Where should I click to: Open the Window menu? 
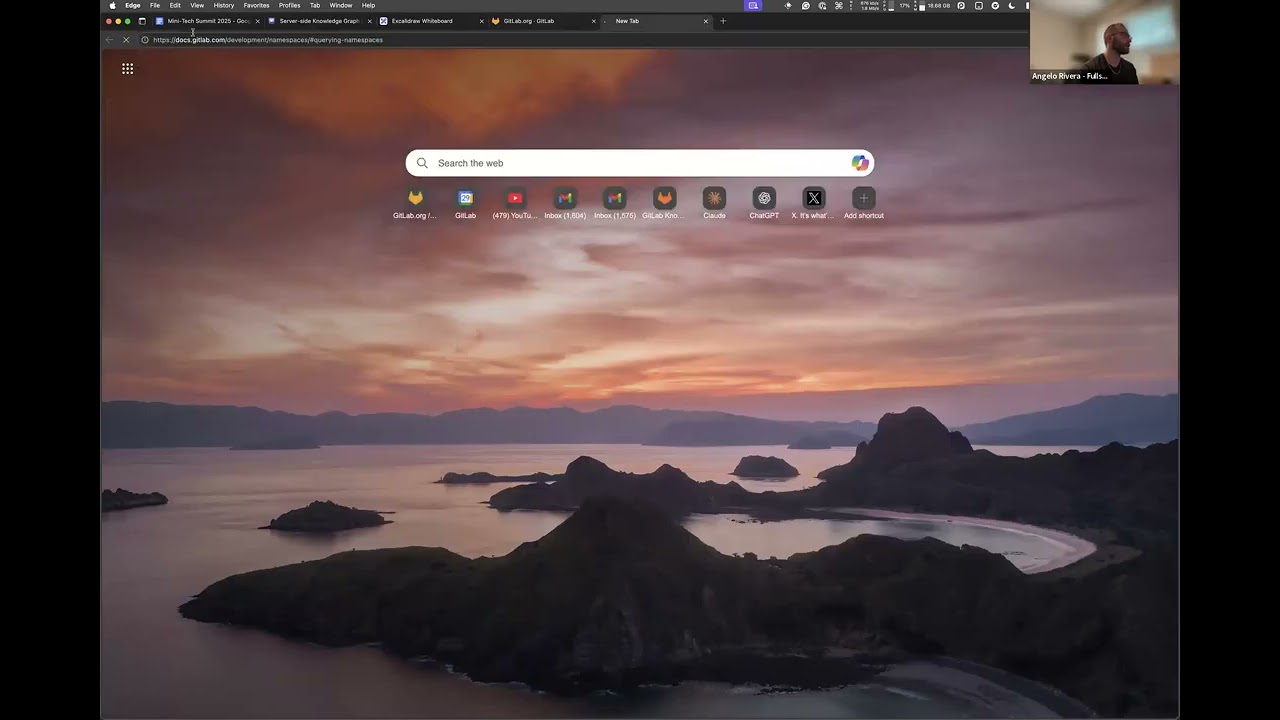click(x=341, y=5)
